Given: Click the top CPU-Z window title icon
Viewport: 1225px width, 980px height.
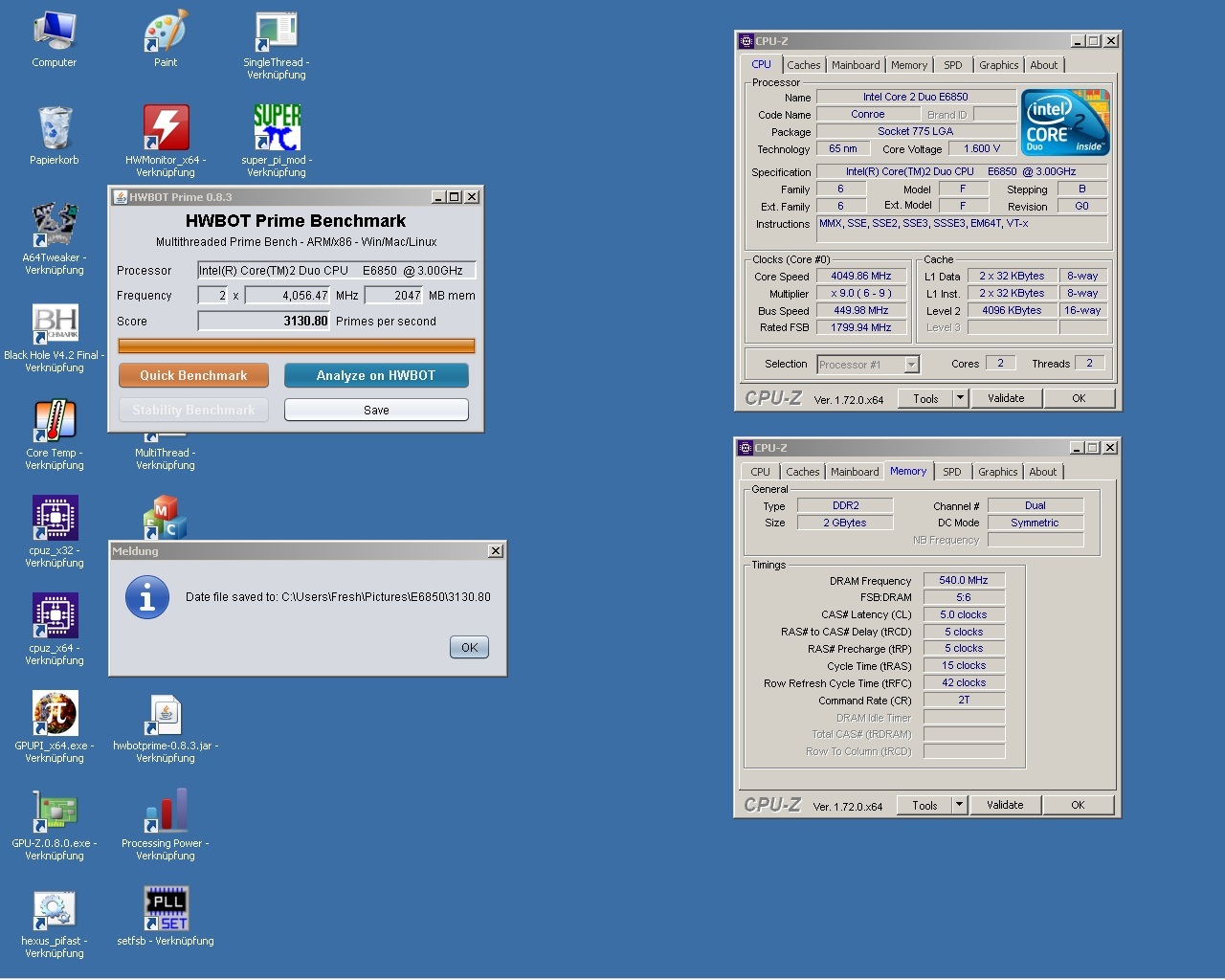Looking at the screenshot, I should pos(746,41).
